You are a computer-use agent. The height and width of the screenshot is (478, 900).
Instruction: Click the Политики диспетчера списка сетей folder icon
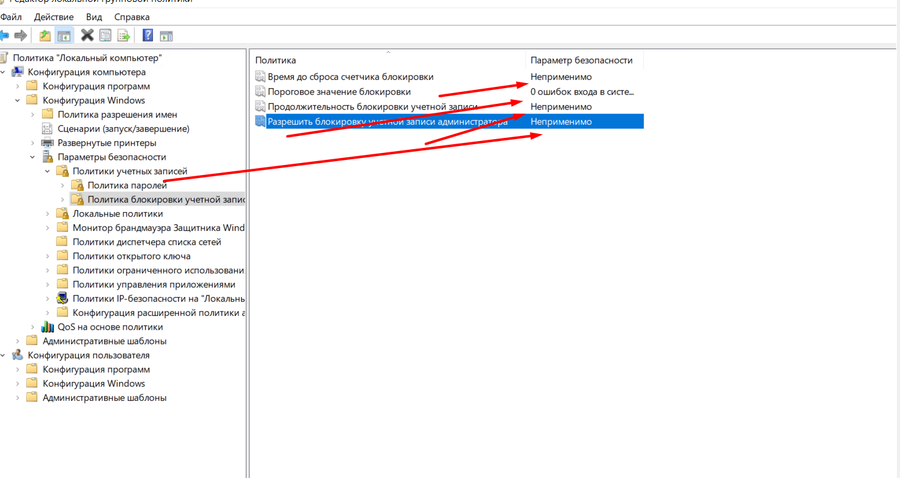click(x=63, y=242)
